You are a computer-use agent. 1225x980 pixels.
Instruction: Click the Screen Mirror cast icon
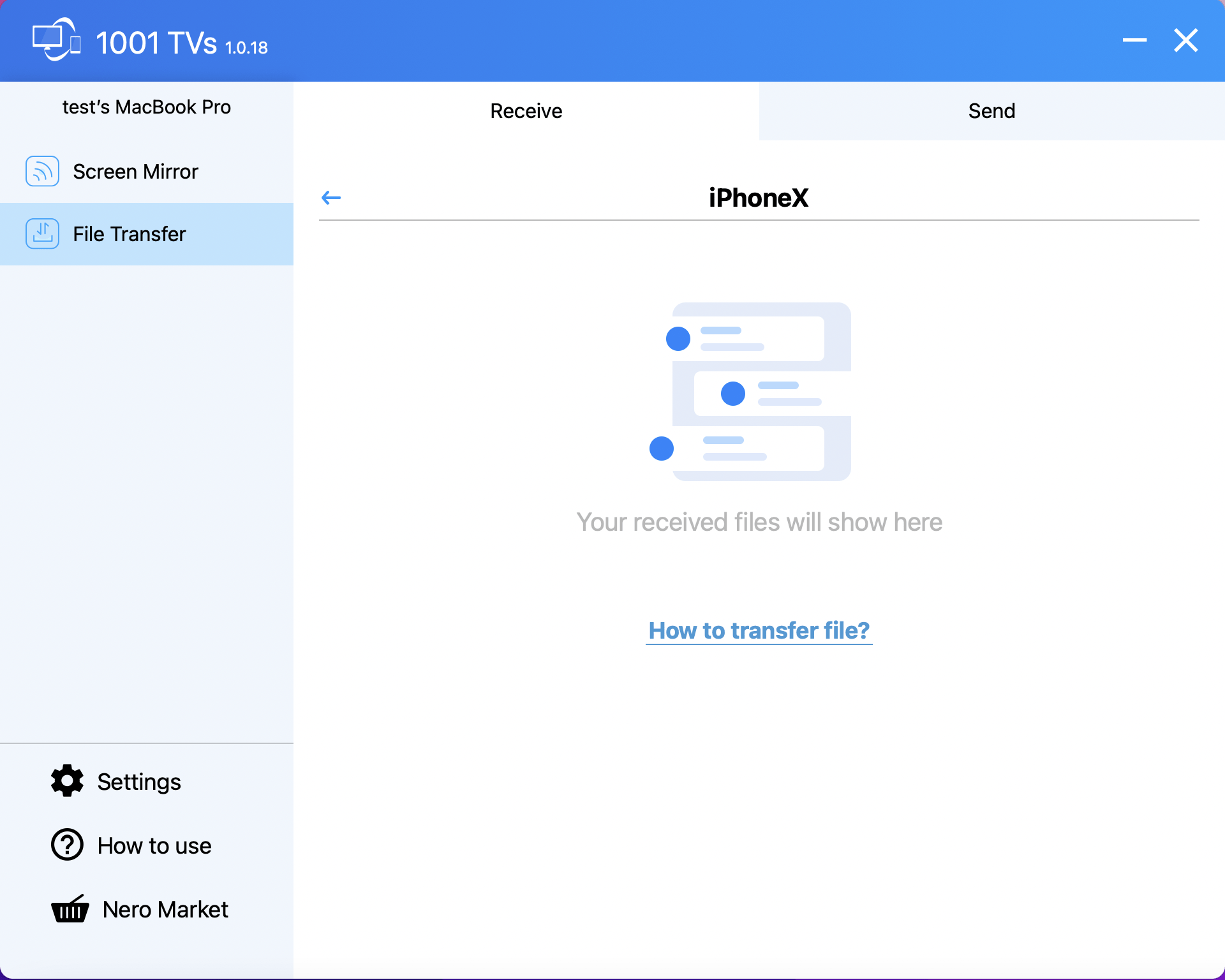point(42,171)
